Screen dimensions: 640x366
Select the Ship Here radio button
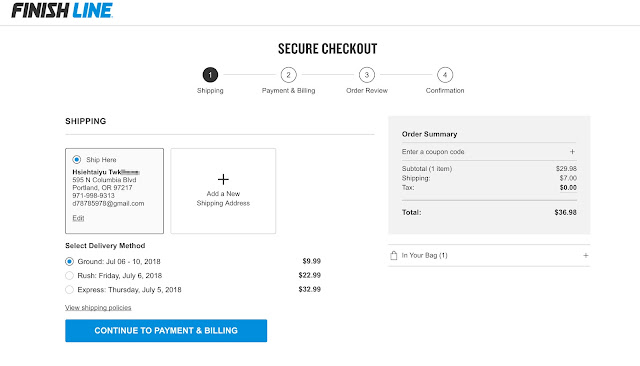pyautogui.click(x=76, y=160)
